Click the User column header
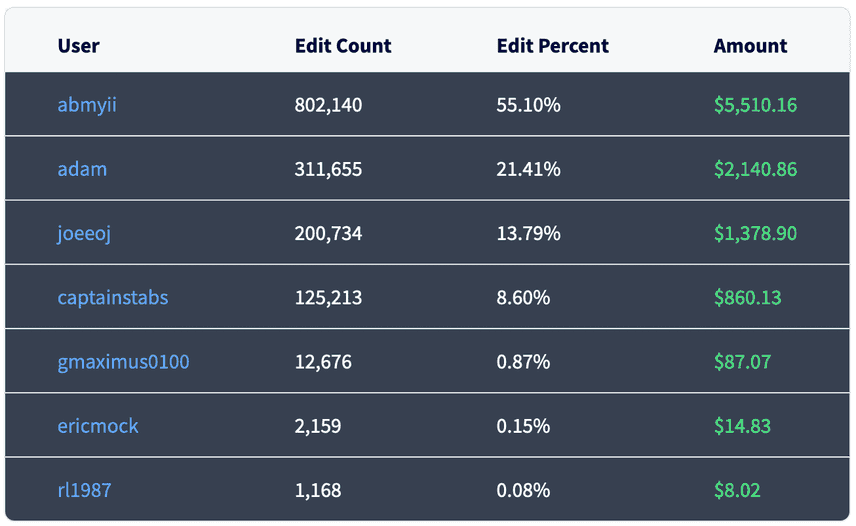The image size is (856, 526). [79, 46]
